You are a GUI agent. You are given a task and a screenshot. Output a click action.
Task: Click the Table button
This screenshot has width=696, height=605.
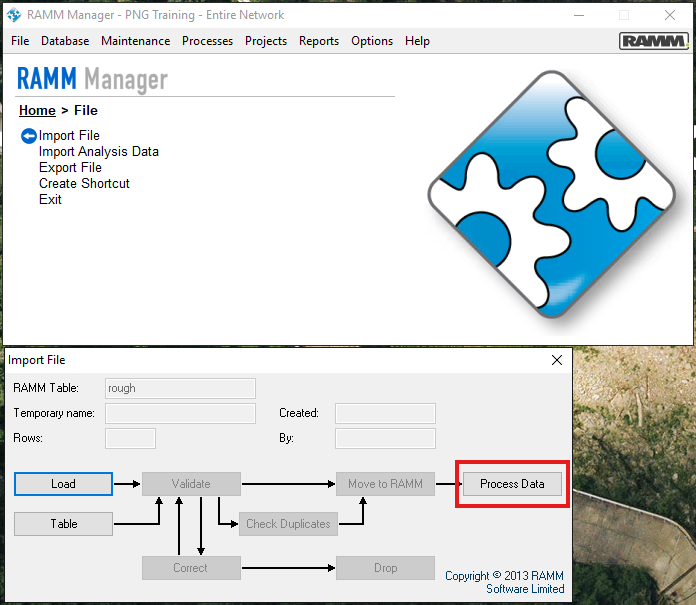point(63,524)
